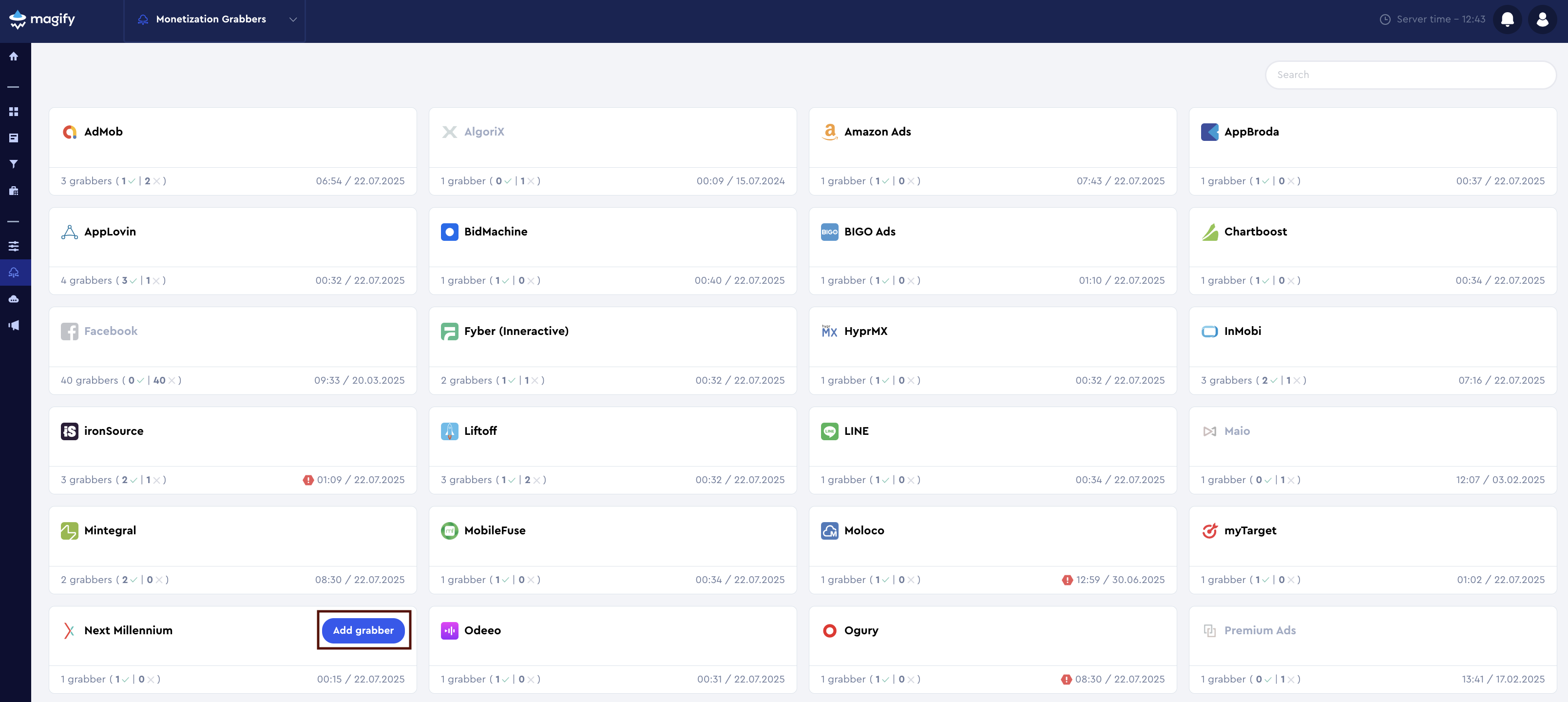Screen dimensions: 1568x702
Task: Click the funnel filter sidebar icon
Action: pos(13,164)
